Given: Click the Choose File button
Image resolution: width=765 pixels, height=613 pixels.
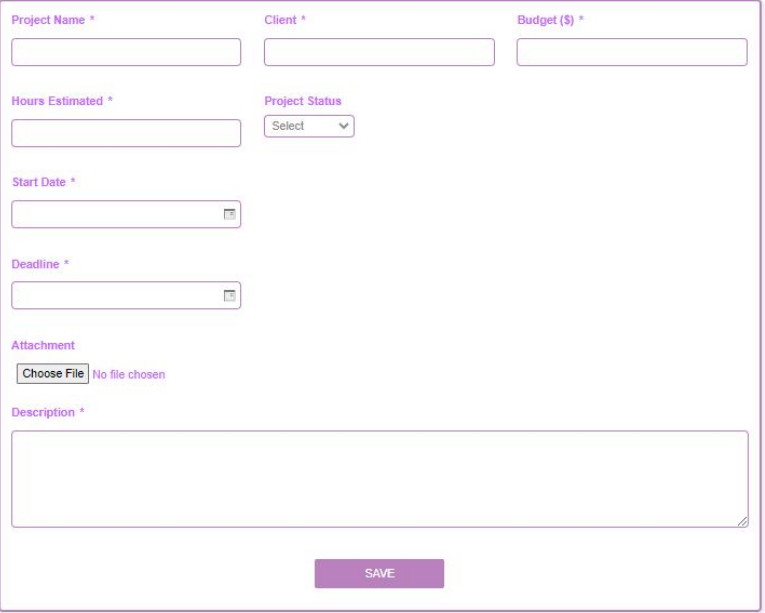Looking at the screenshot, I should click(52, 374).
